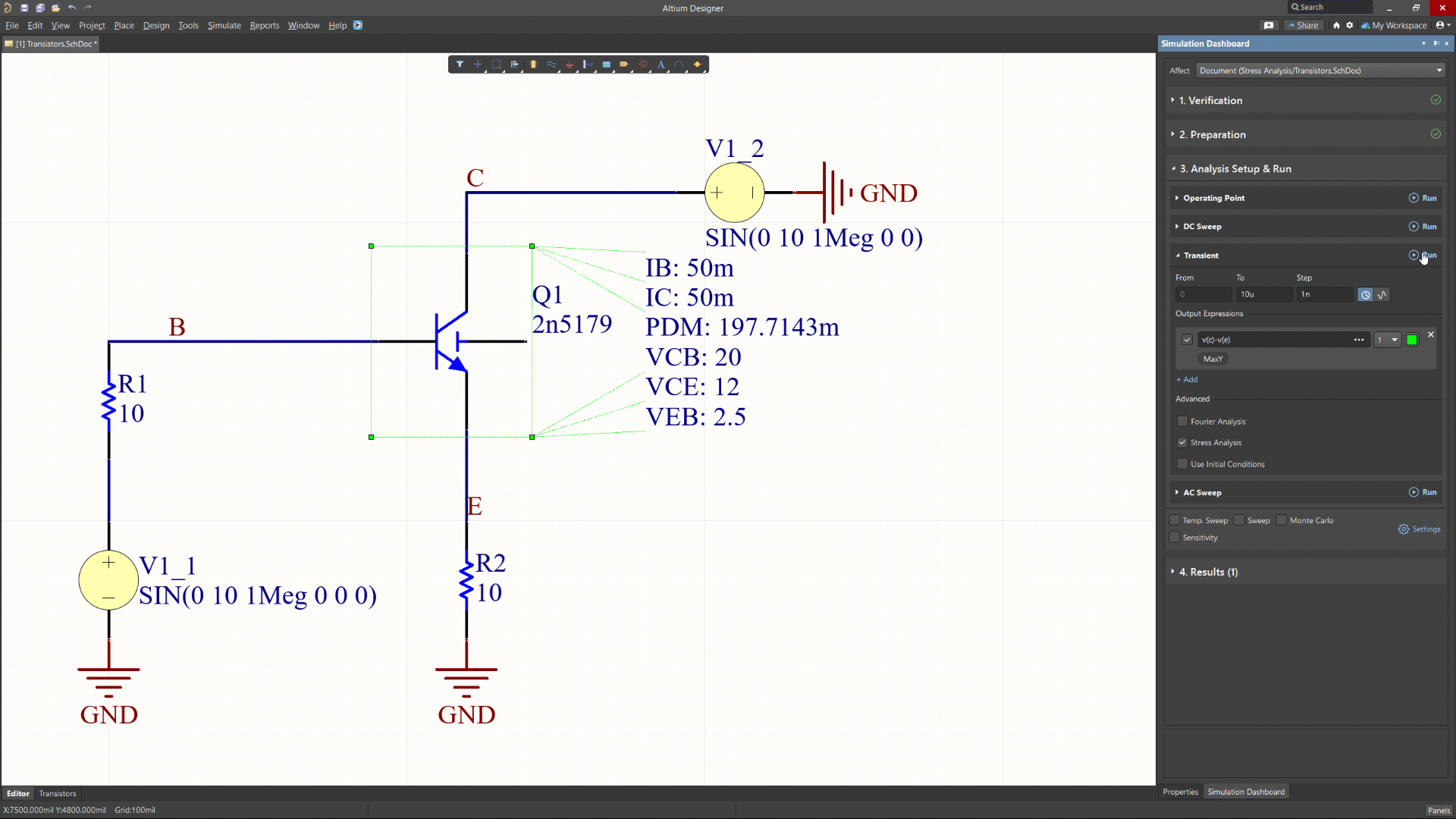Open the selection rectangle tool
Image resolution: width=1456 pixels, height=819 pixels.
pos(497,64)
